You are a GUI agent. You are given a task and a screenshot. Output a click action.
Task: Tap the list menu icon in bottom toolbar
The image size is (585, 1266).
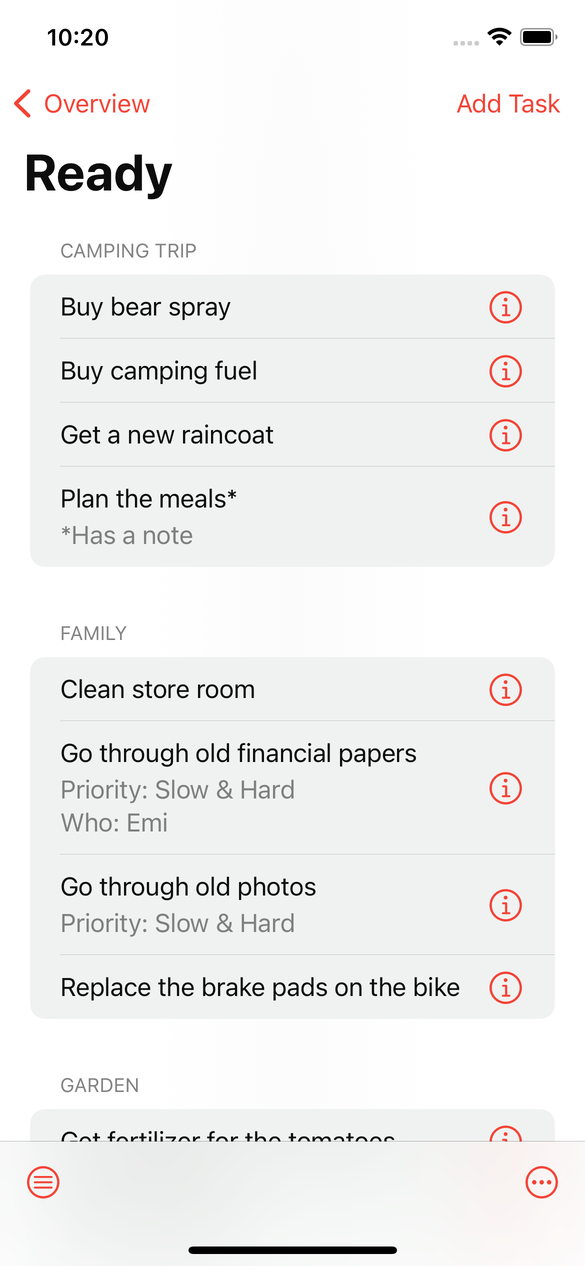pos(43,1182)
